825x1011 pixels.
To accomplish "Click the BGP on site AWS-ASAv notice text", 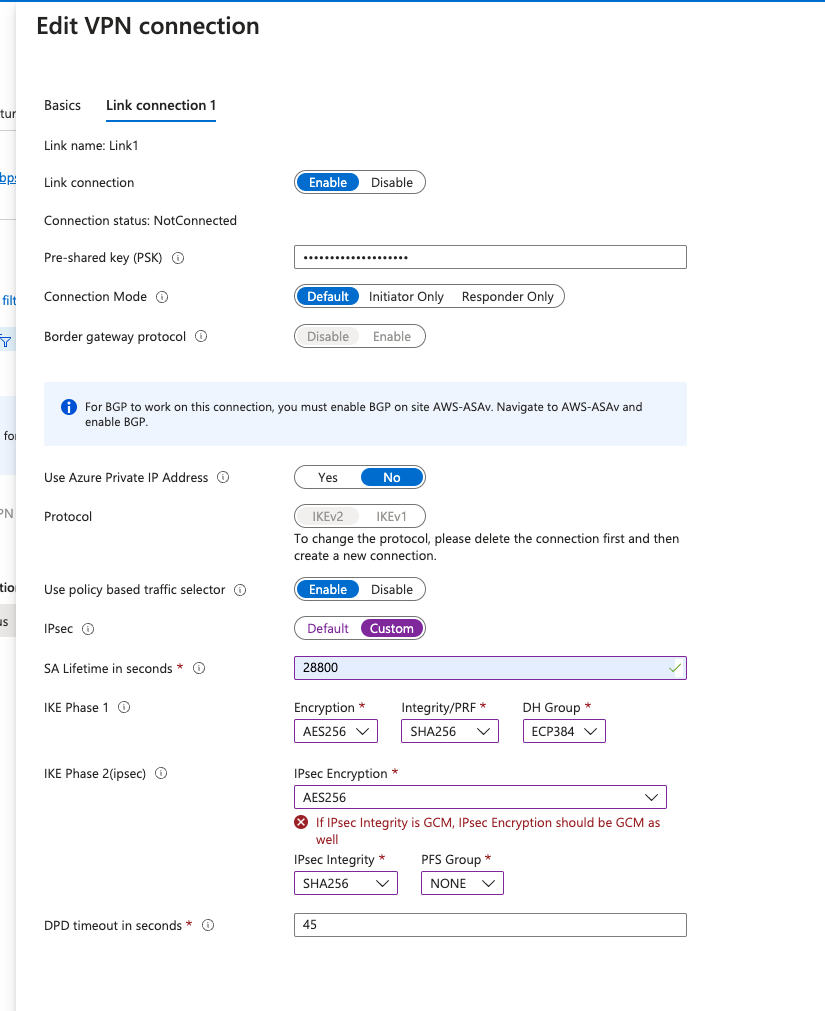I will (364, 415).
